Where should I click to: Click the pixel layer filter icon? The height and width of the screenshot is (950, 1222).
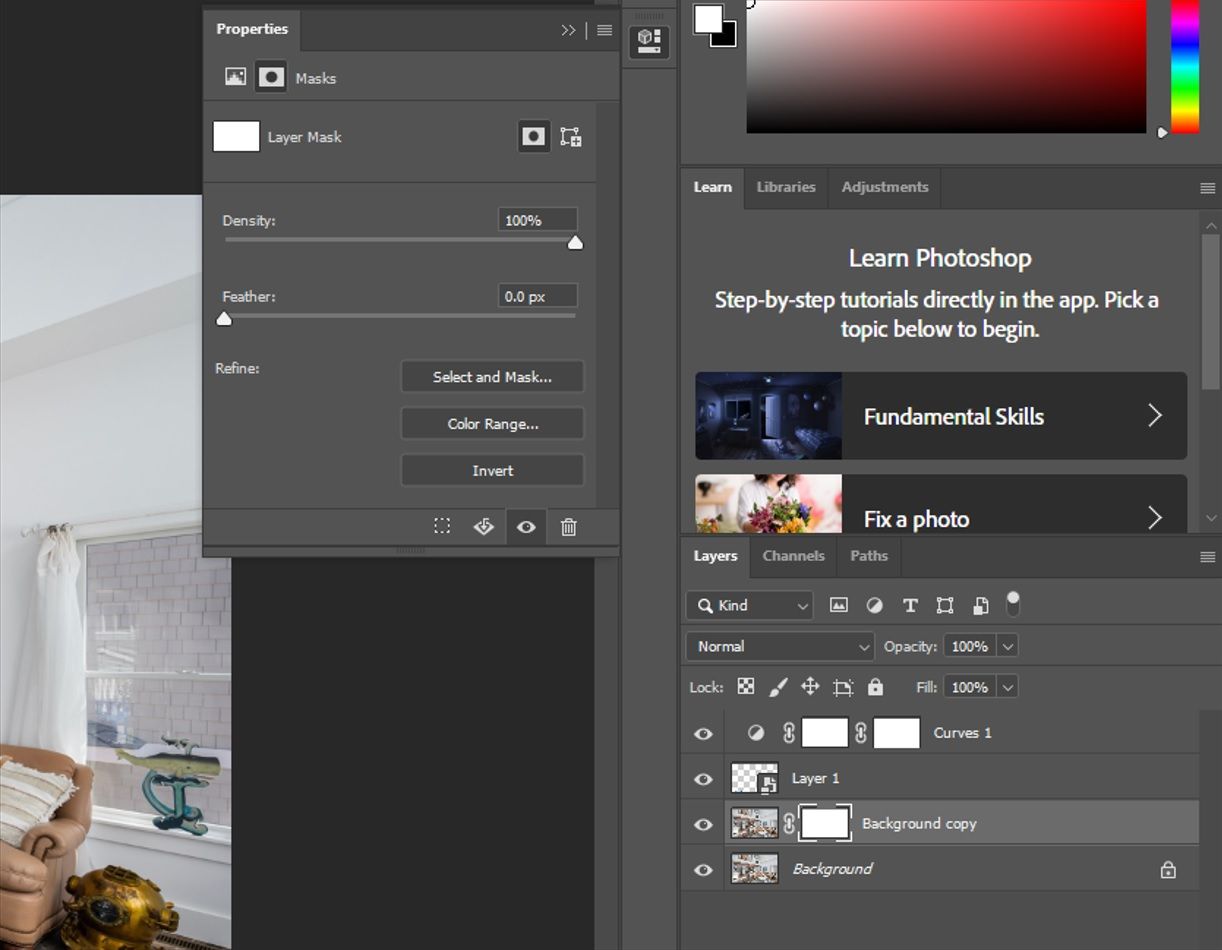(x=839, y=605)
